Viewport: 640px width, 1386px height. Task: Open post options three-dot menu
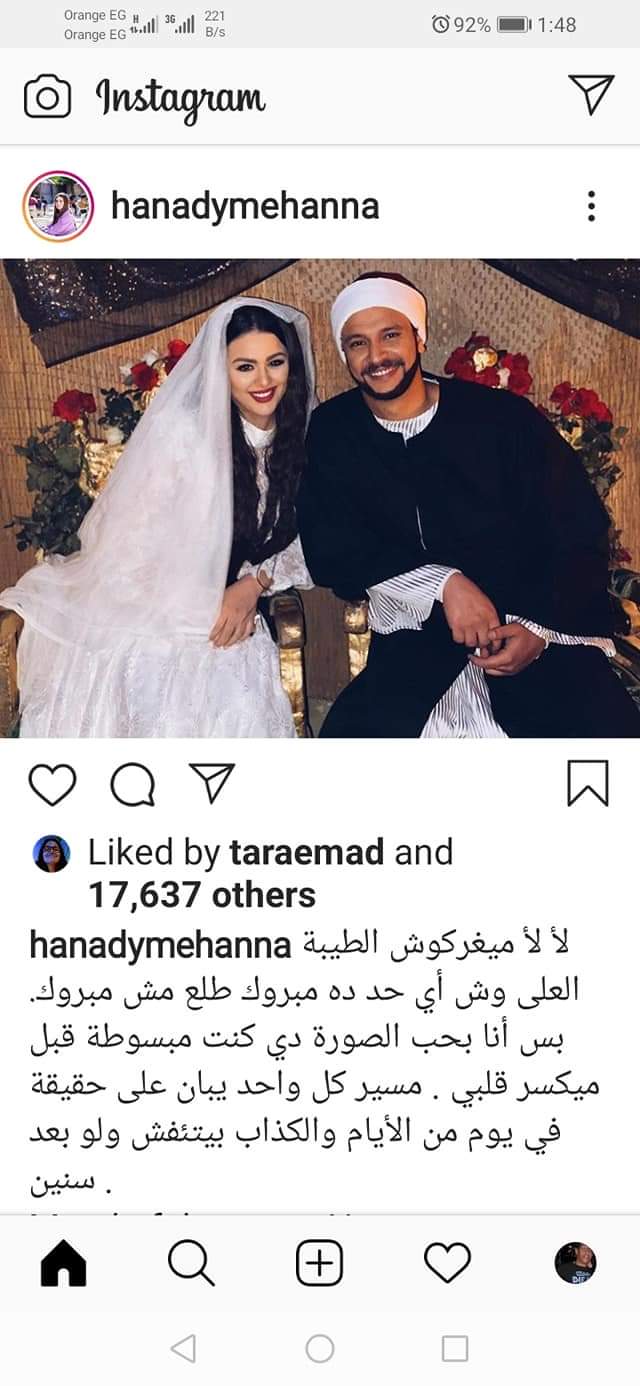592,206
